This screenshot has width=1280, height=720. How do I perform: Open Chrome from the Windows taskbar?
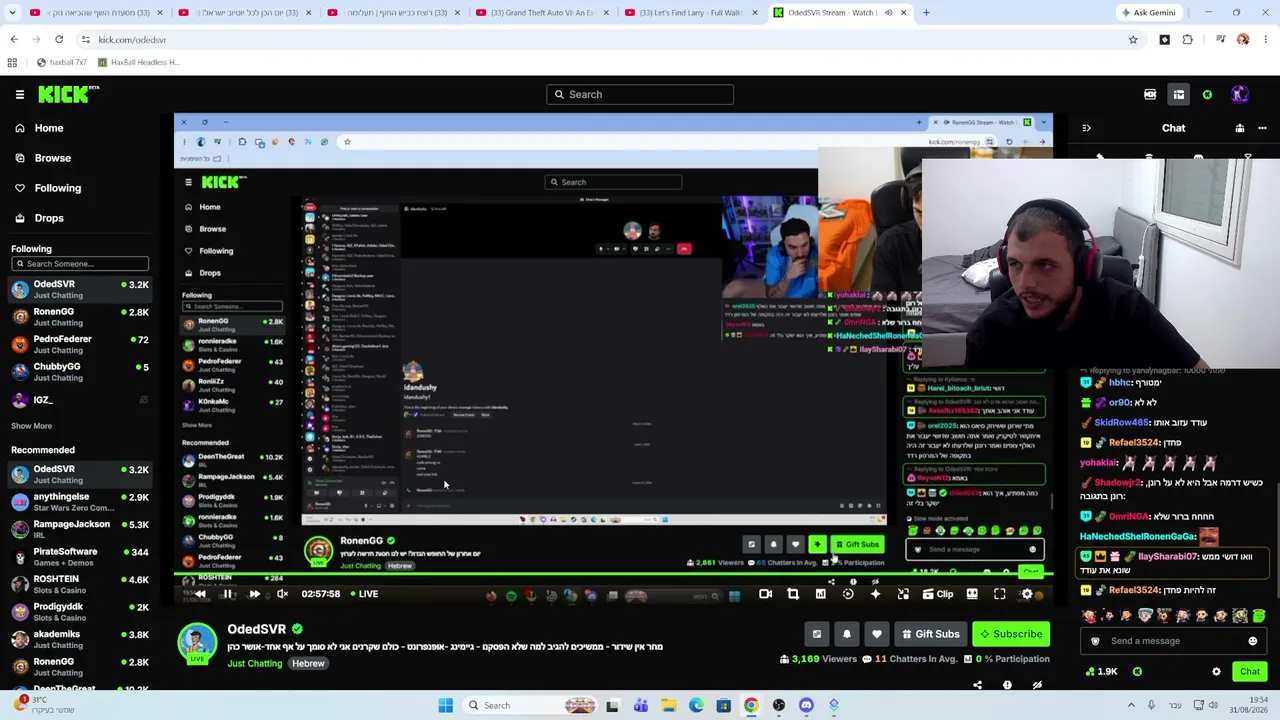751,705
